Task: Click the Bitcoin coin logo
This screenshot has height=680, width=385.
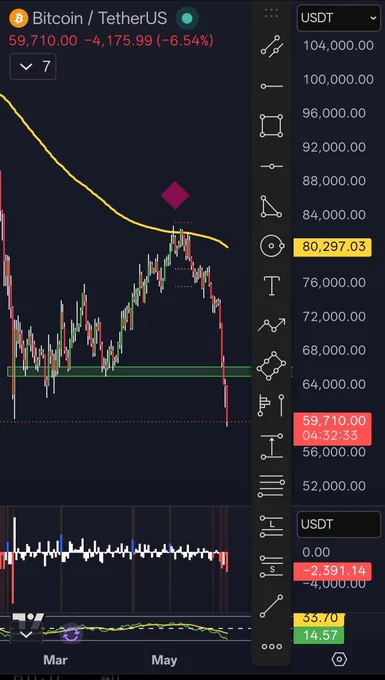Action: coord(18,18)
